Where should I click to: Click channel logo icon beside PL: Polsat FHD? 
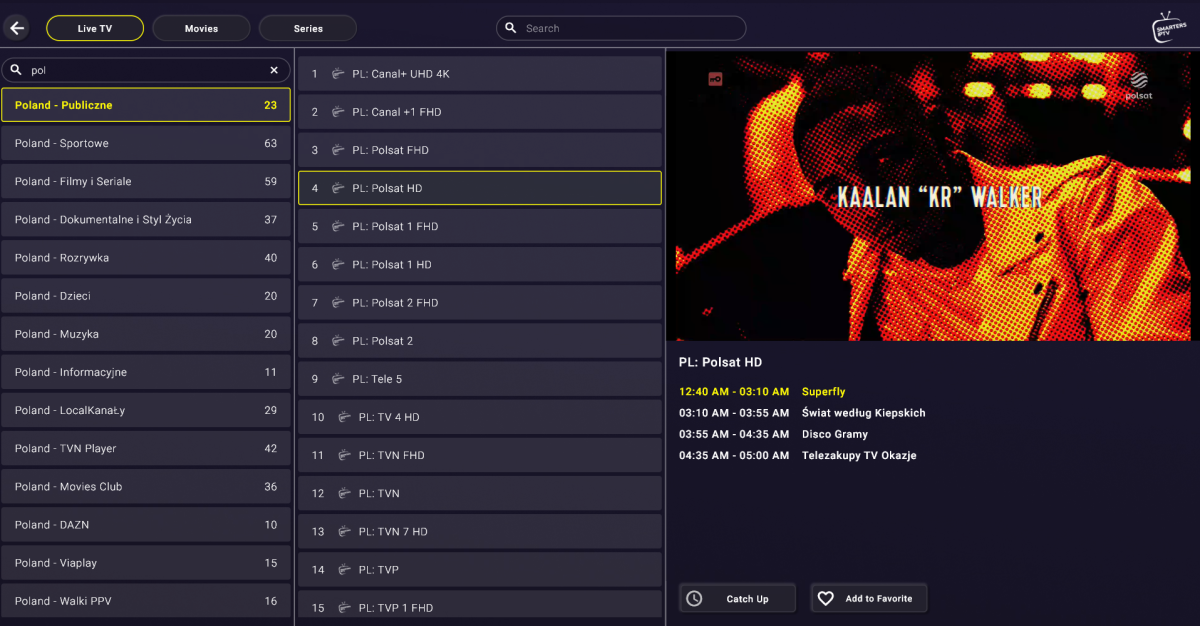[x=337, y=150]
